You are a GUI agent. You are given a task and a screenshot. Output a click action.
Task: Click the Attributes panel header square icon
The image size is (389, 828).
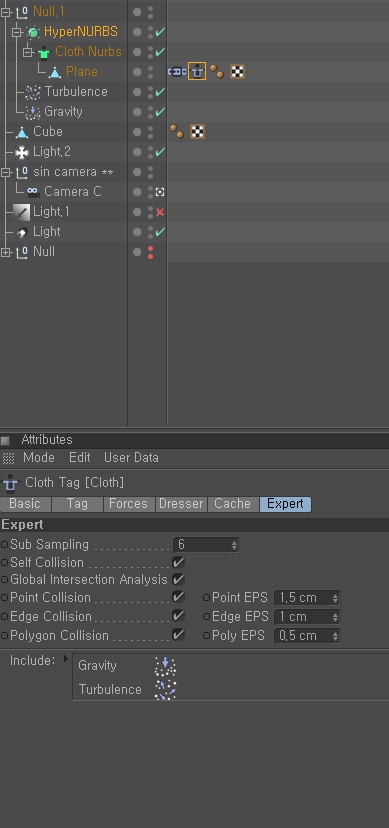tap(5, 440)
